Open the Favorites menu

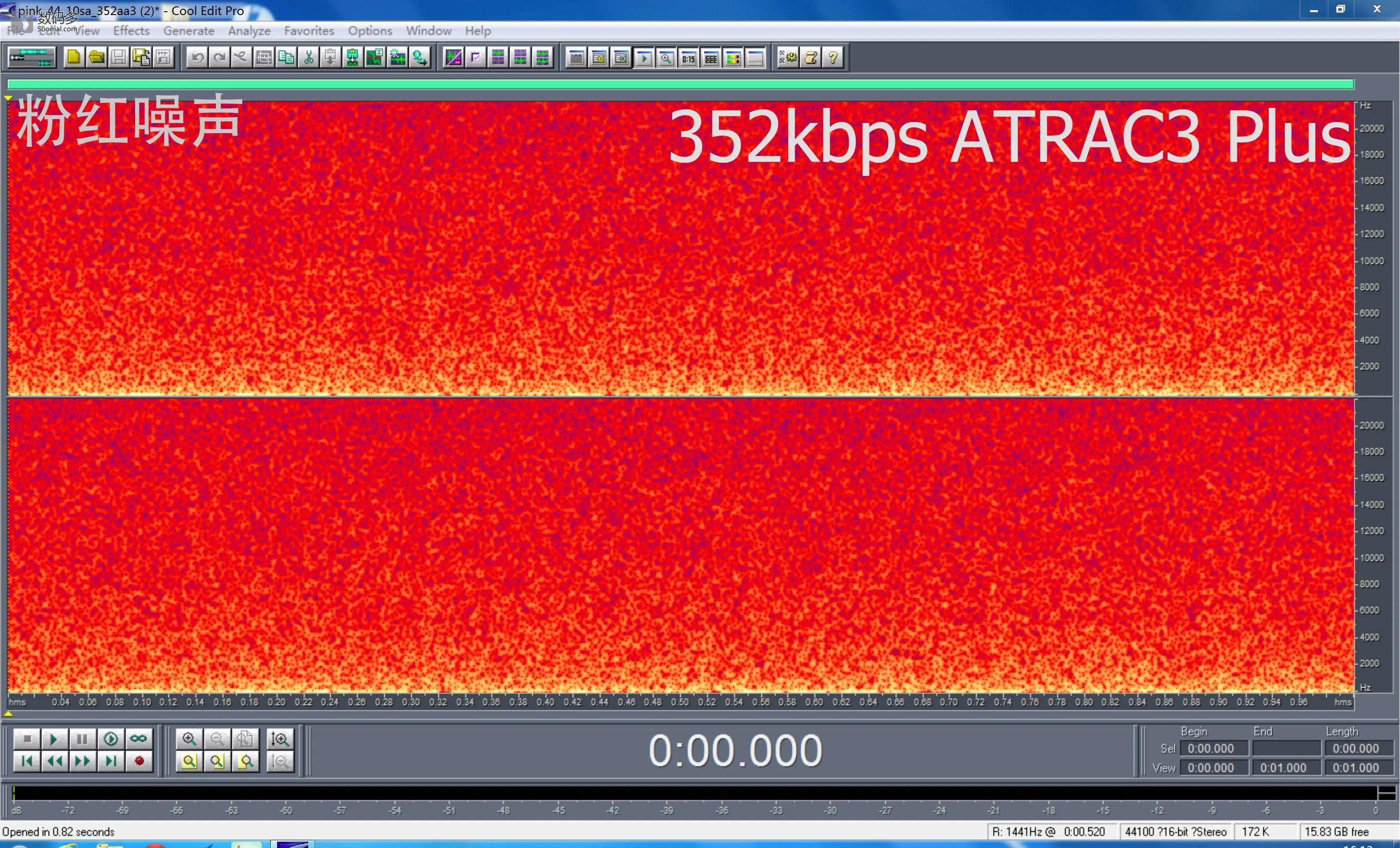[x=309, y=31]
